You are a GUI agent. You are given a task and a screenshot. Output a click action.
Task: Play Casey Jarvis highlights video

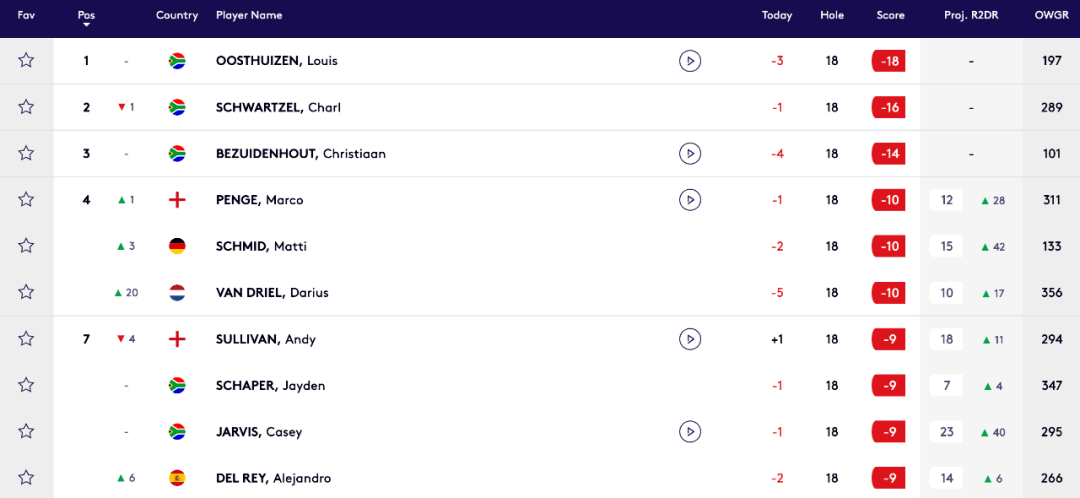click(x=689, y=432)
